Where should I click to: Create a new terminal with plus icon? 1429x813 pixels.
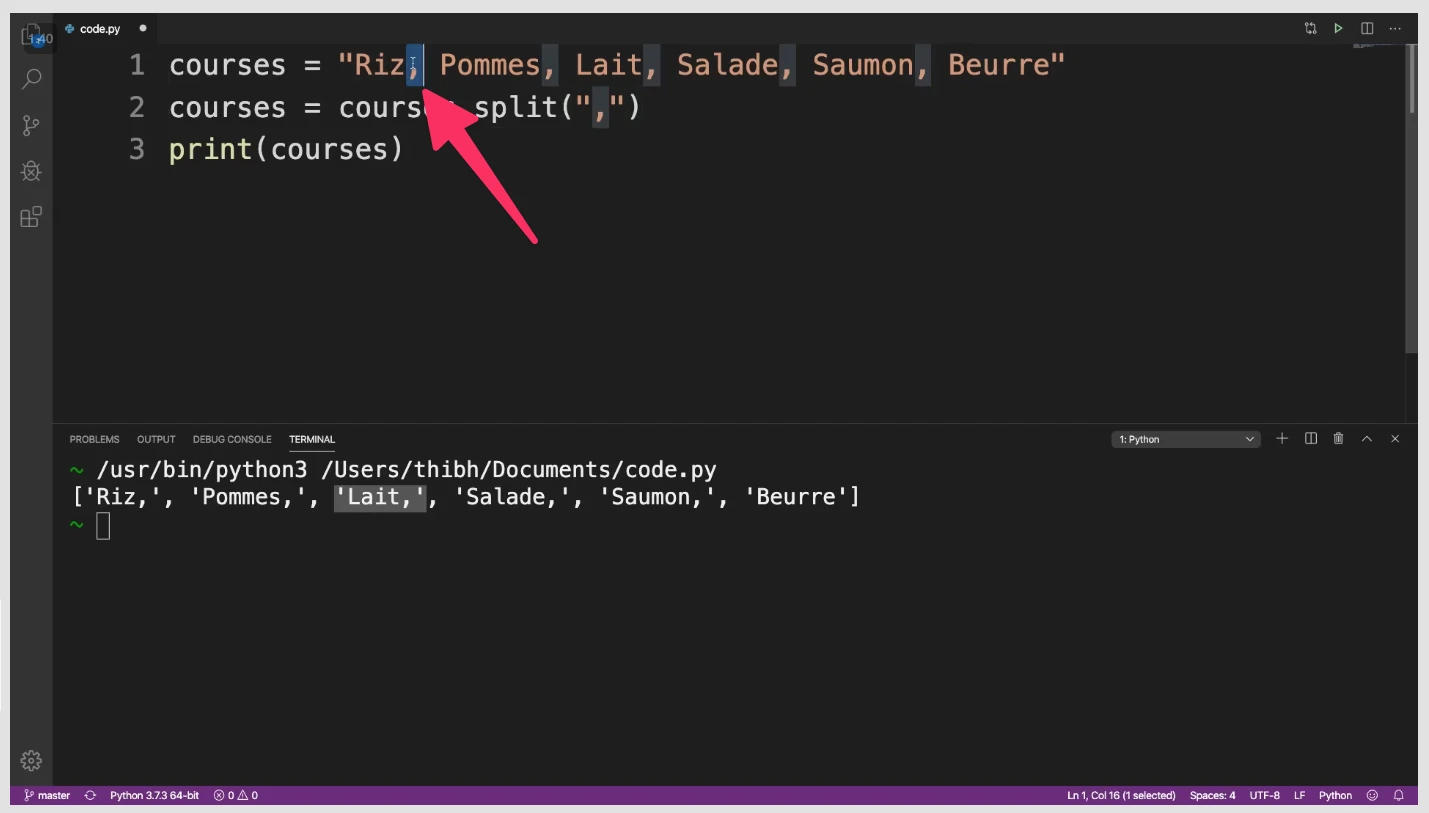1282,439
